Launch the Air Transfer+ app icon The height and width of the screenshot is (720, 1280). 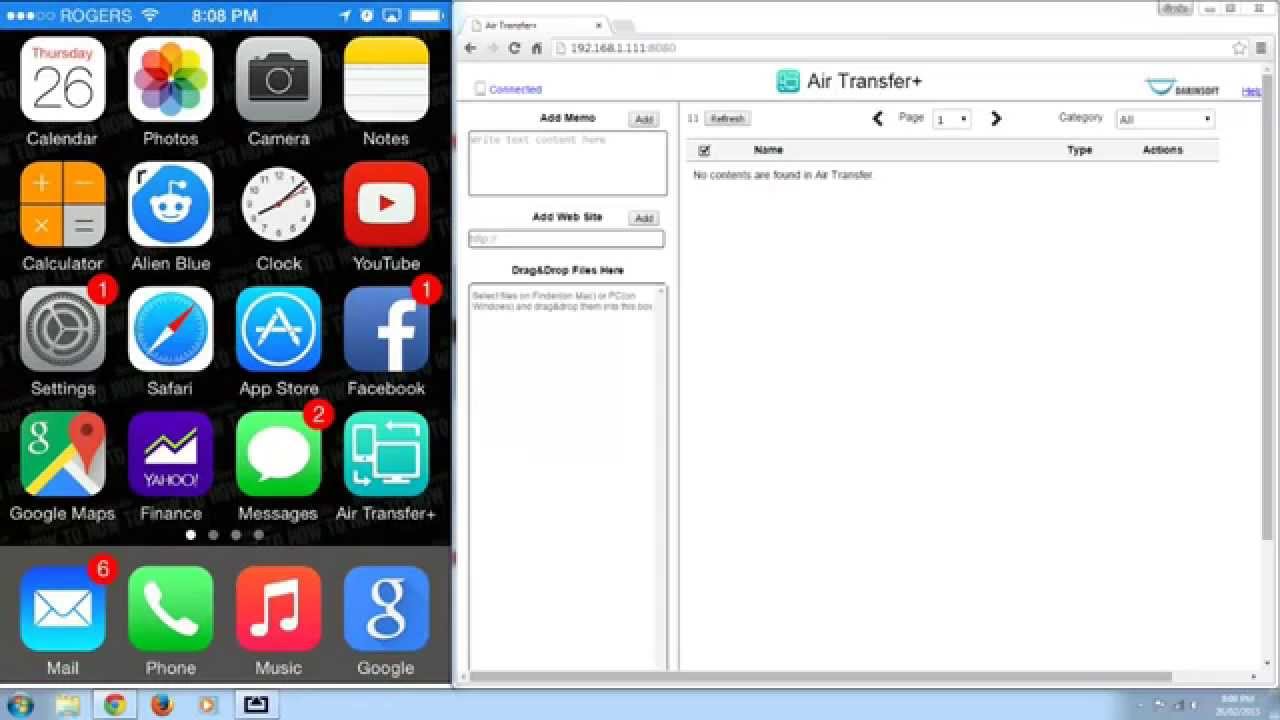pos(386,454)
